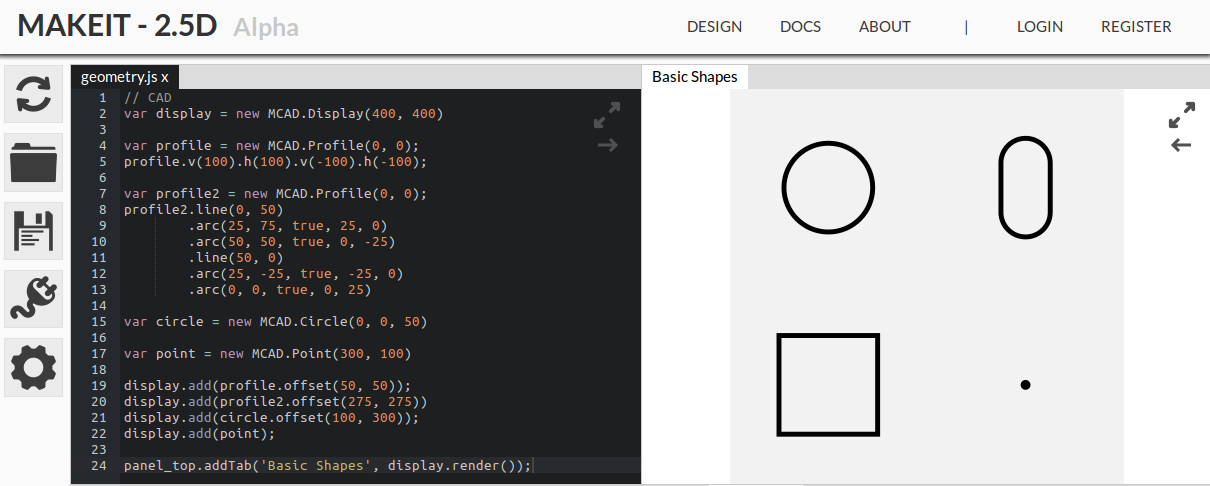Open the DESIGN menu item

[714, 27]
